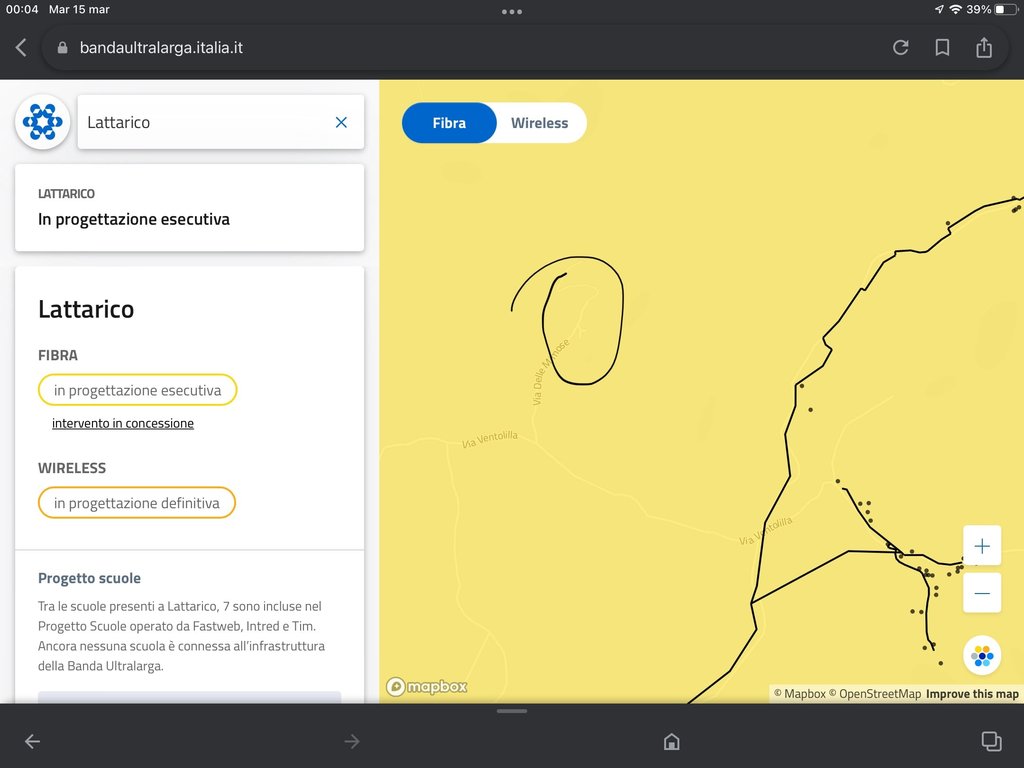Open the map legend colored dots button
The height and width of the screenshot is (768, 1024).
click(x=982, y=654)
